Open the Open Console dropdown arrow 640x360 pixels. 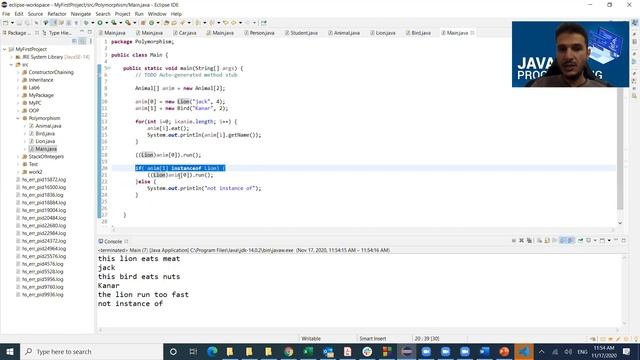pos(609,241)
